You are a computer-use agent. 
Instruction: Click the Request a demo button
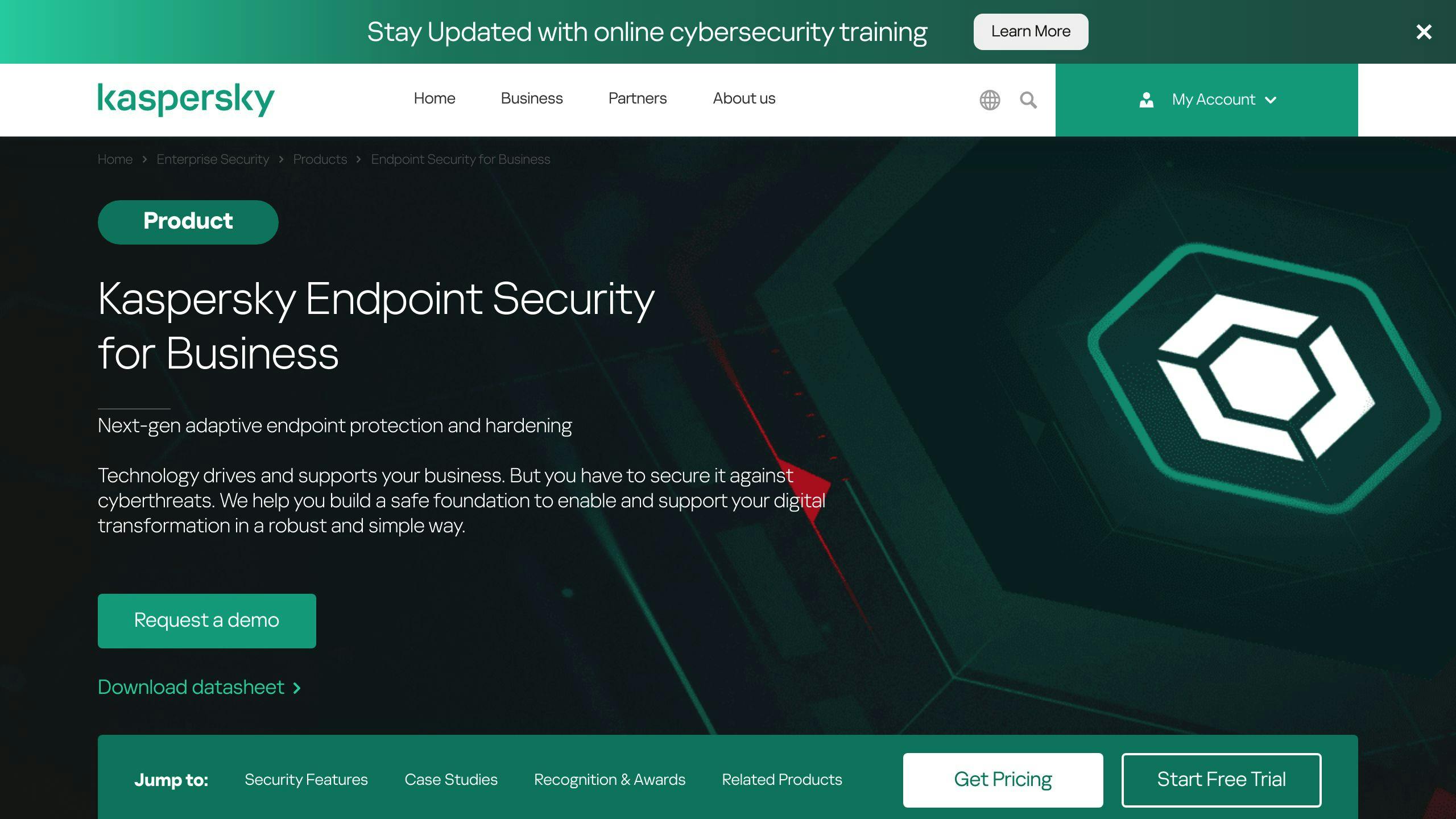(x=206, y=620)
